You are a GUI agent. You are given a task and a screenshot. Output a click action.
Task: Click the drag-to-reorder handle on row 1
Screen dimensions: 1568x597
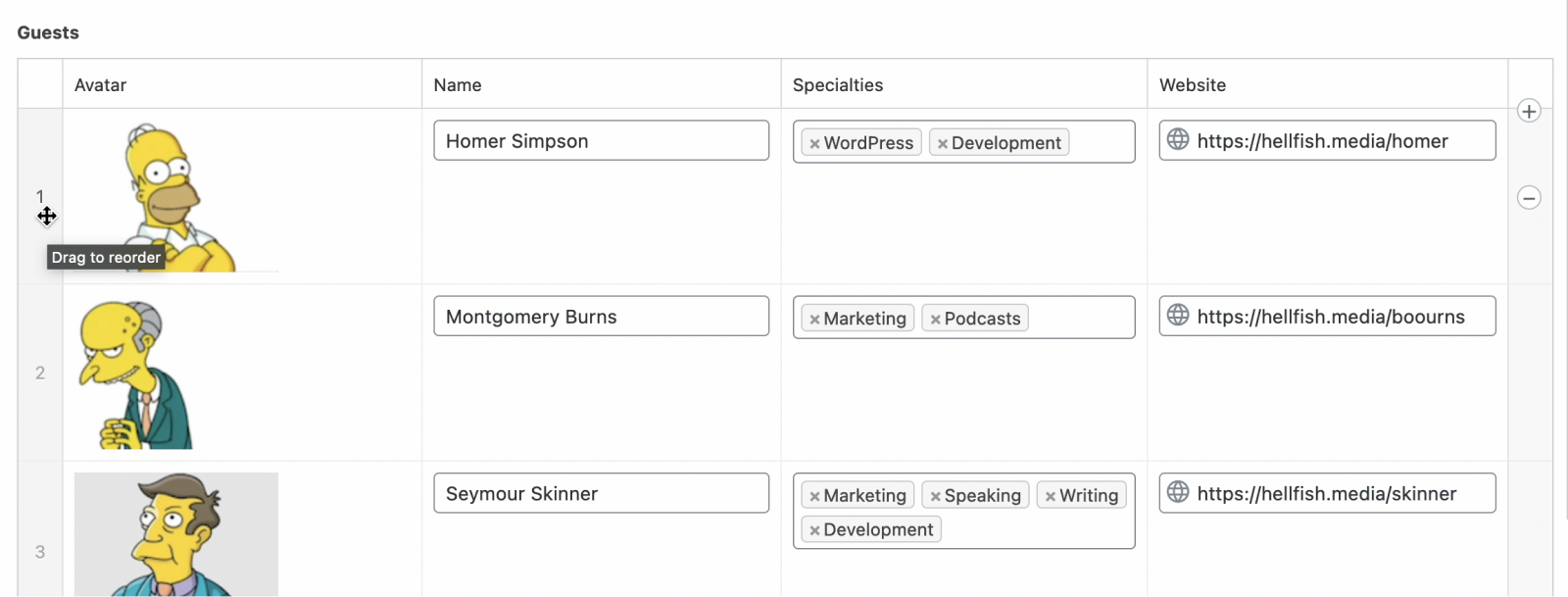click(x=46, y=217)
